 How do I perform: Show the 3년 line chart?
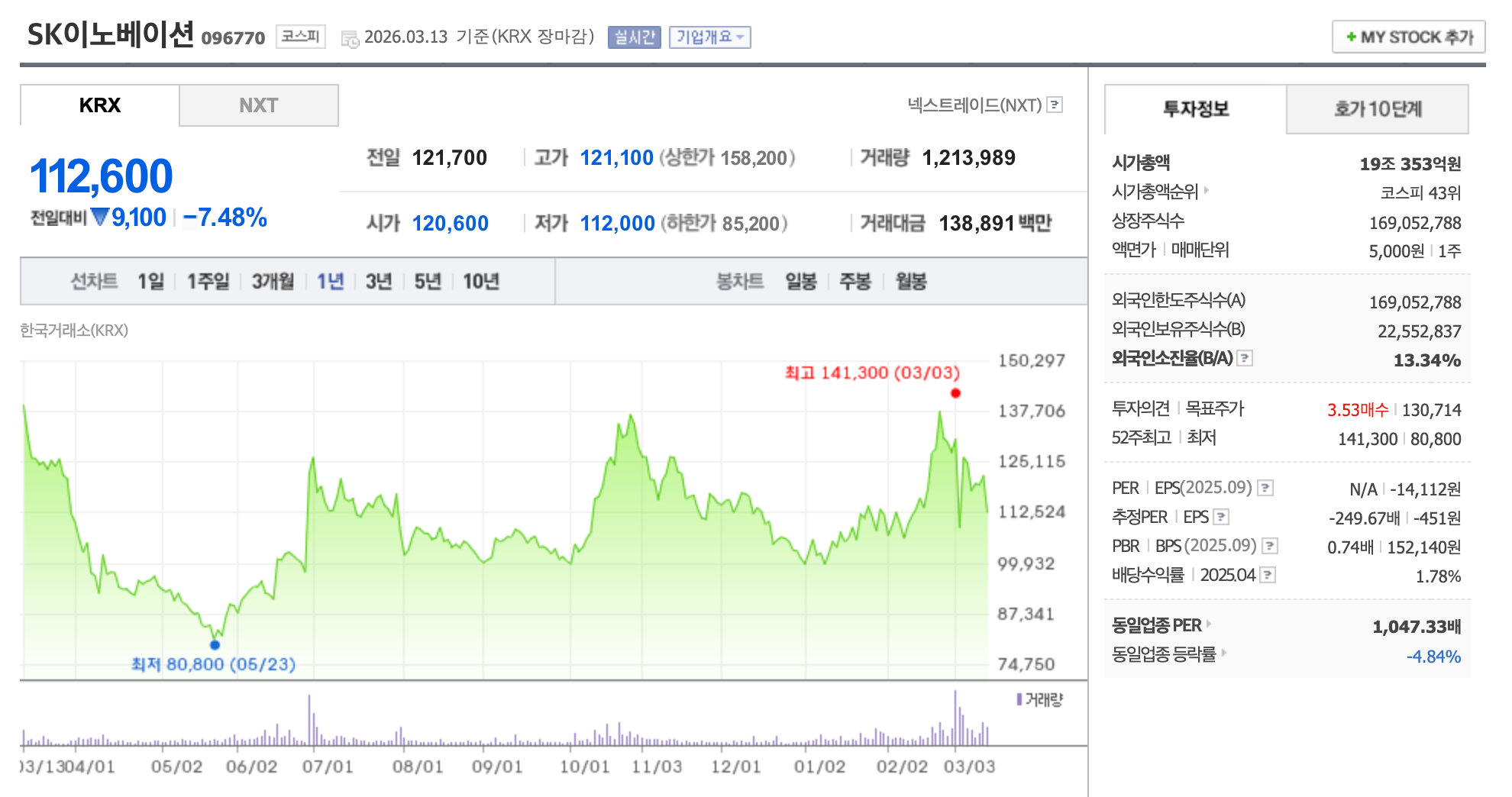click(379, 282)
